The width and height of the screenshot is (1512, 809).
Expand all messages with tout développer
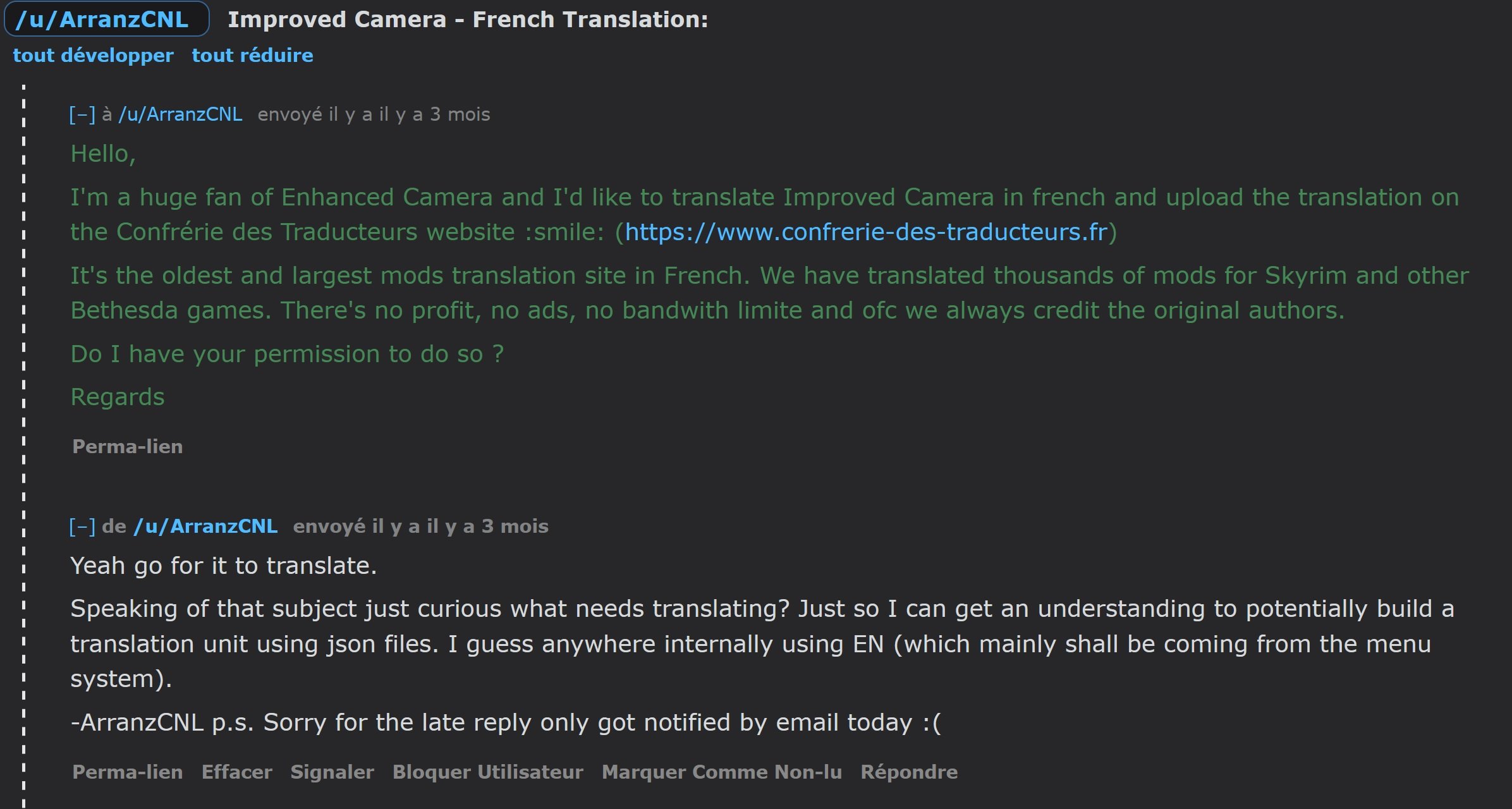pos(93,56)
